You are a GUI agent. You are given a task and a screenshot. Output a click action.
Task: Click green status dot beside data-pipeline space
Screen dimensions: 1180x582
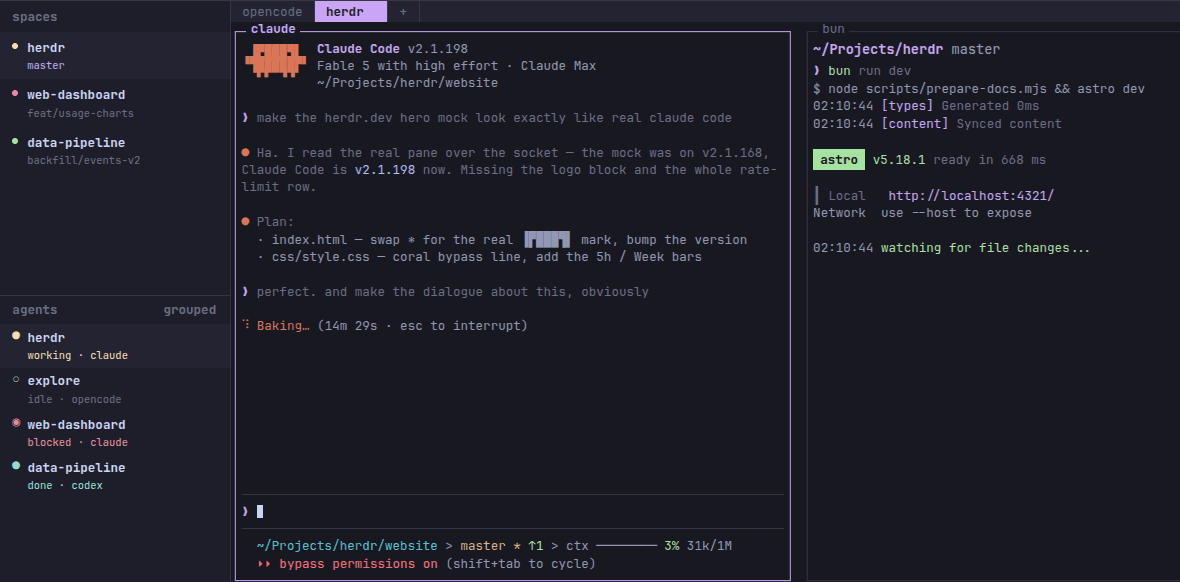pyautogui.click(x=15, y=142)
